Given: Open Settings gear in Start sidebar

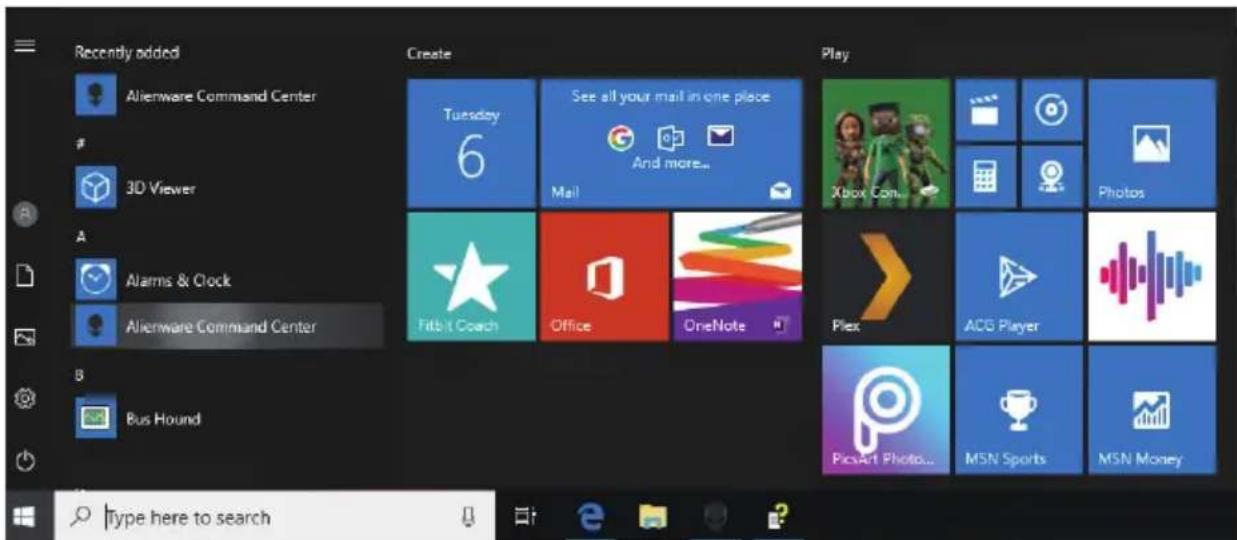Looking at the screenshot, I should (26, 399).
